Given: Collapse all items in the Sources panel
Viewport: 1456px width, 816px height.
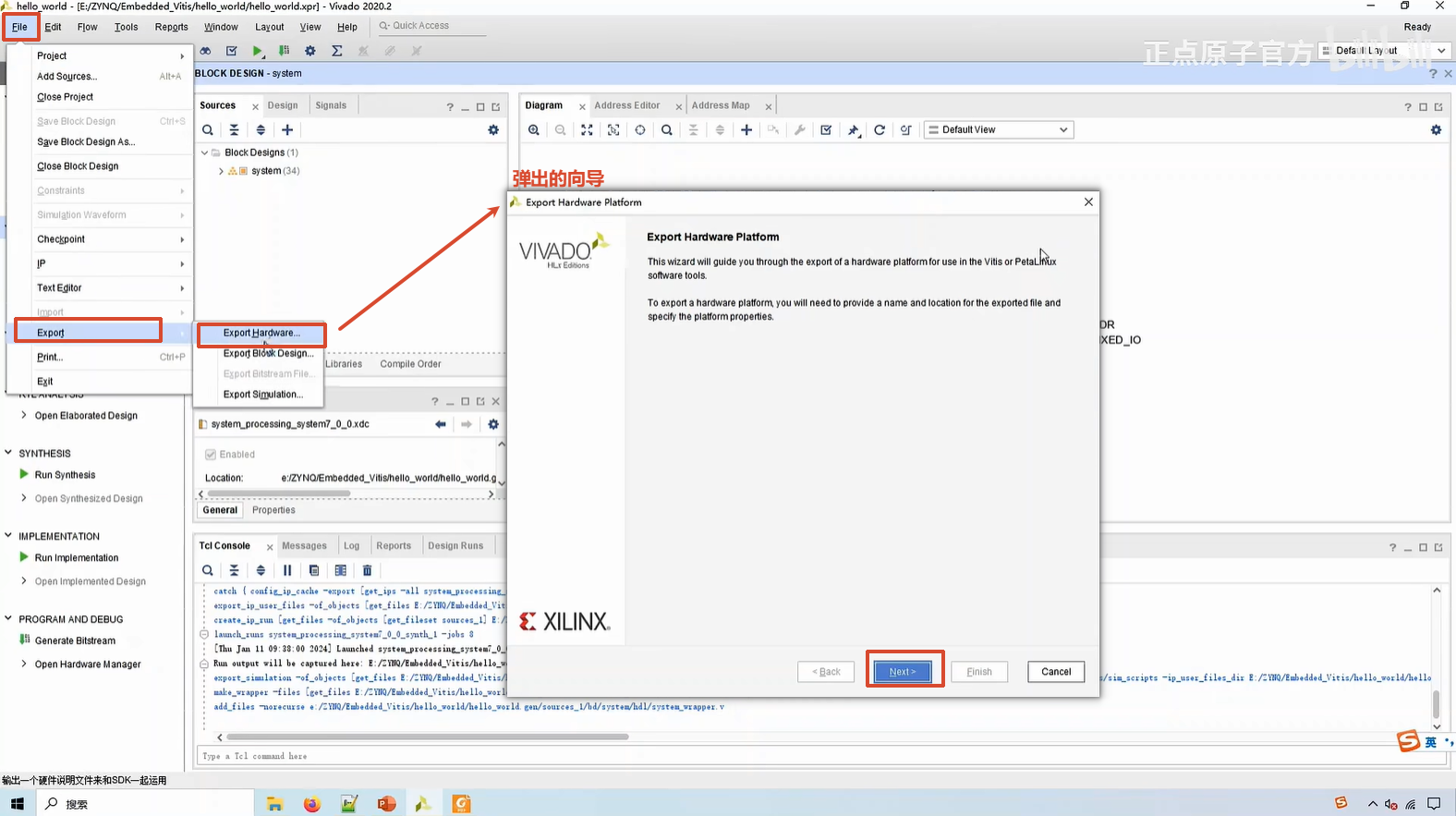Looking at the screenshot, I should (x=235, y=130).
